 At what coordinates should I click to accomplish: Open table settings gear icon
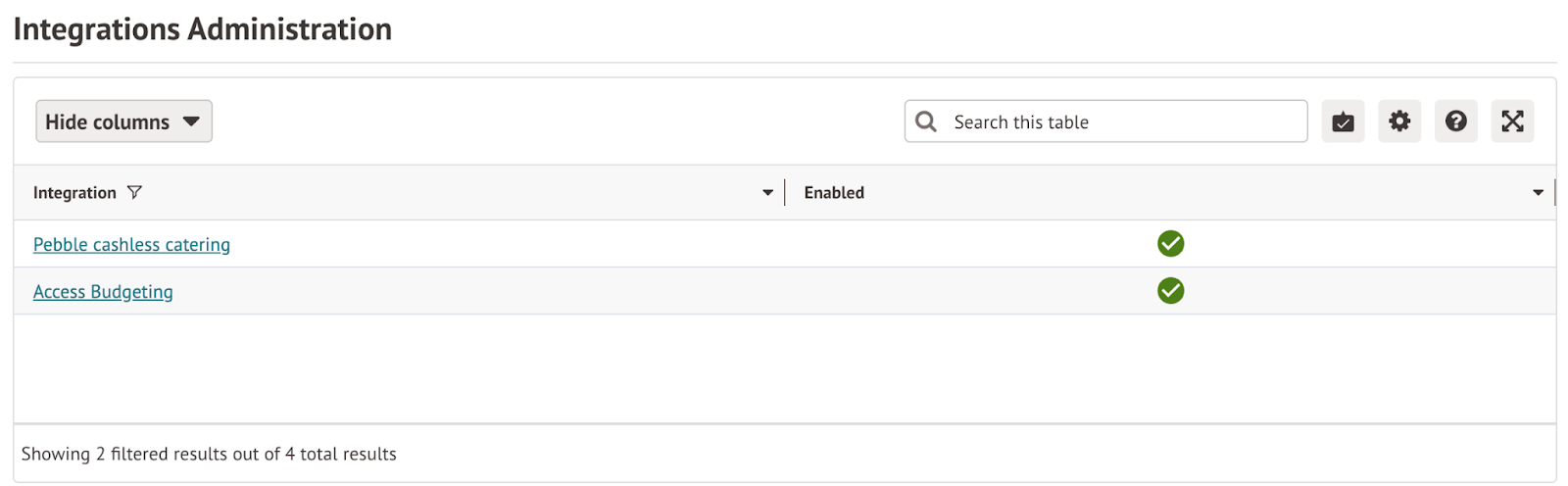(x=1399, y=121)
